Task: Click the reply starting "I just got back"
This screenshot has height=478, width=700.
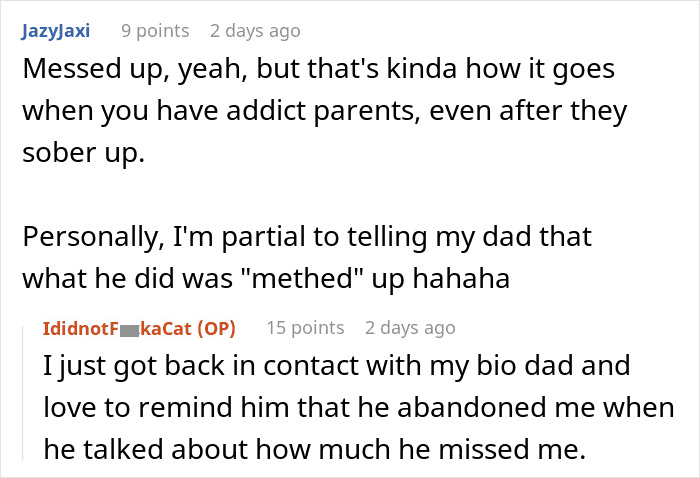Action: (358, 408)
